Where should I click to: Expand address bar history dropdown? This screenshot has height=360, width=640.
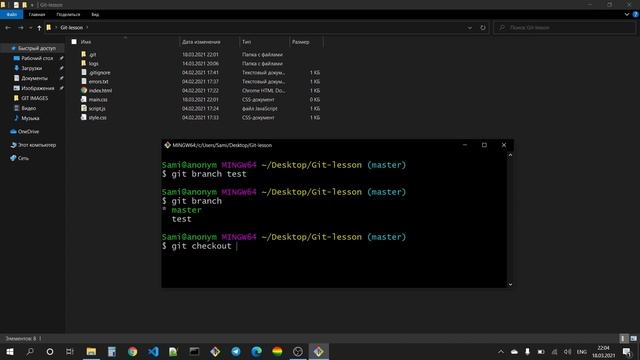[470, 27]
